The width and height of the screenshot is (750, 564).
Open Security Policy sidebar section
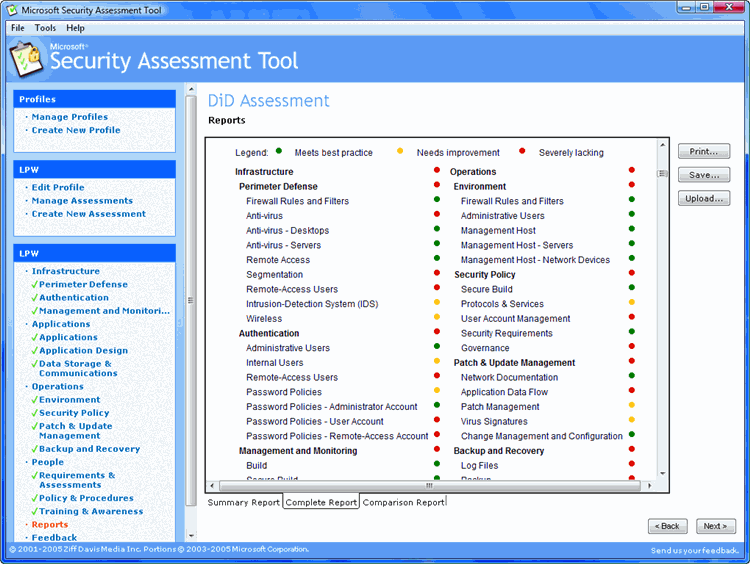(x=74, y=413)
